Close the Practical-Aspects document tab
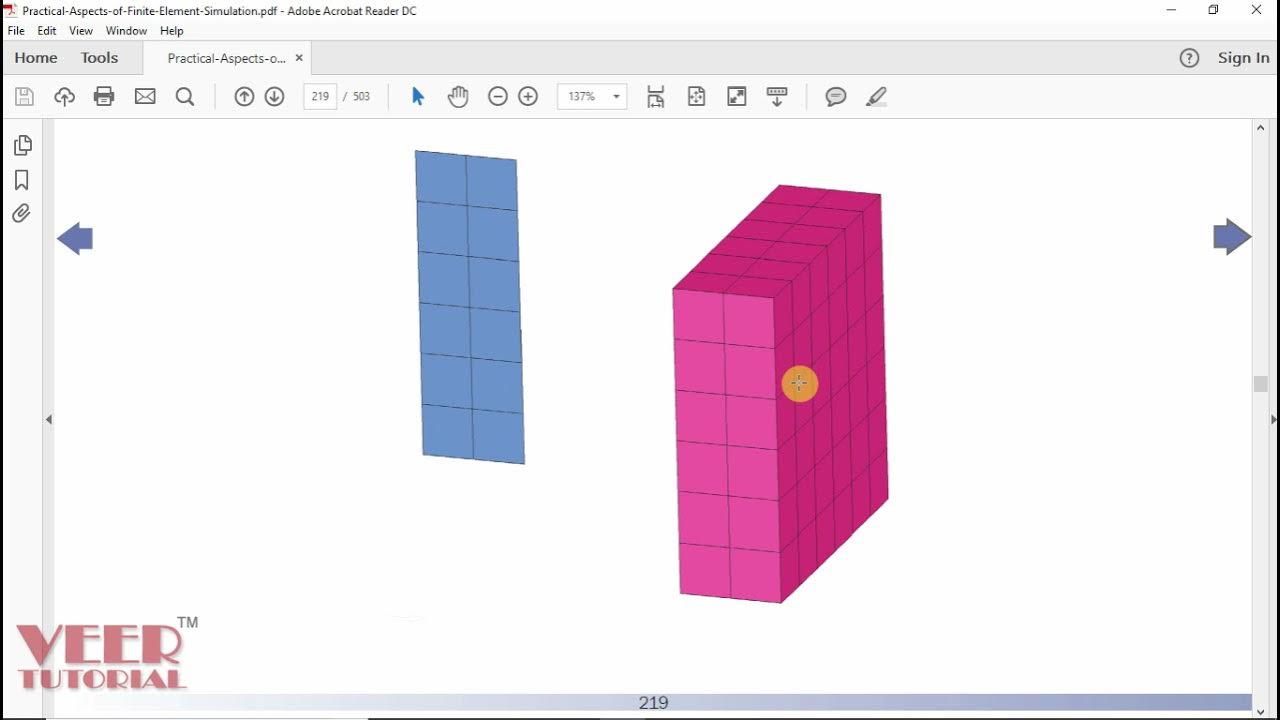Image resolution: width=1280 pixels, height=720 pixels. pyautogui.click(x=299, y=58)
